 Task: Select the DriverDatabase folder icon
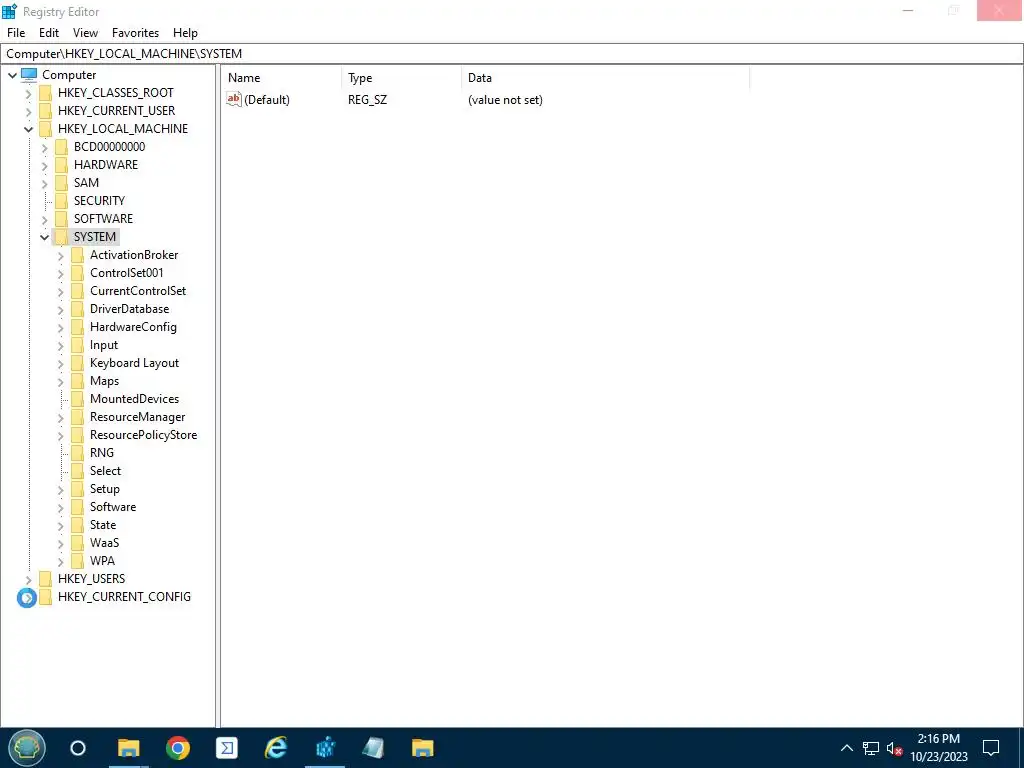tap(78, 309)
